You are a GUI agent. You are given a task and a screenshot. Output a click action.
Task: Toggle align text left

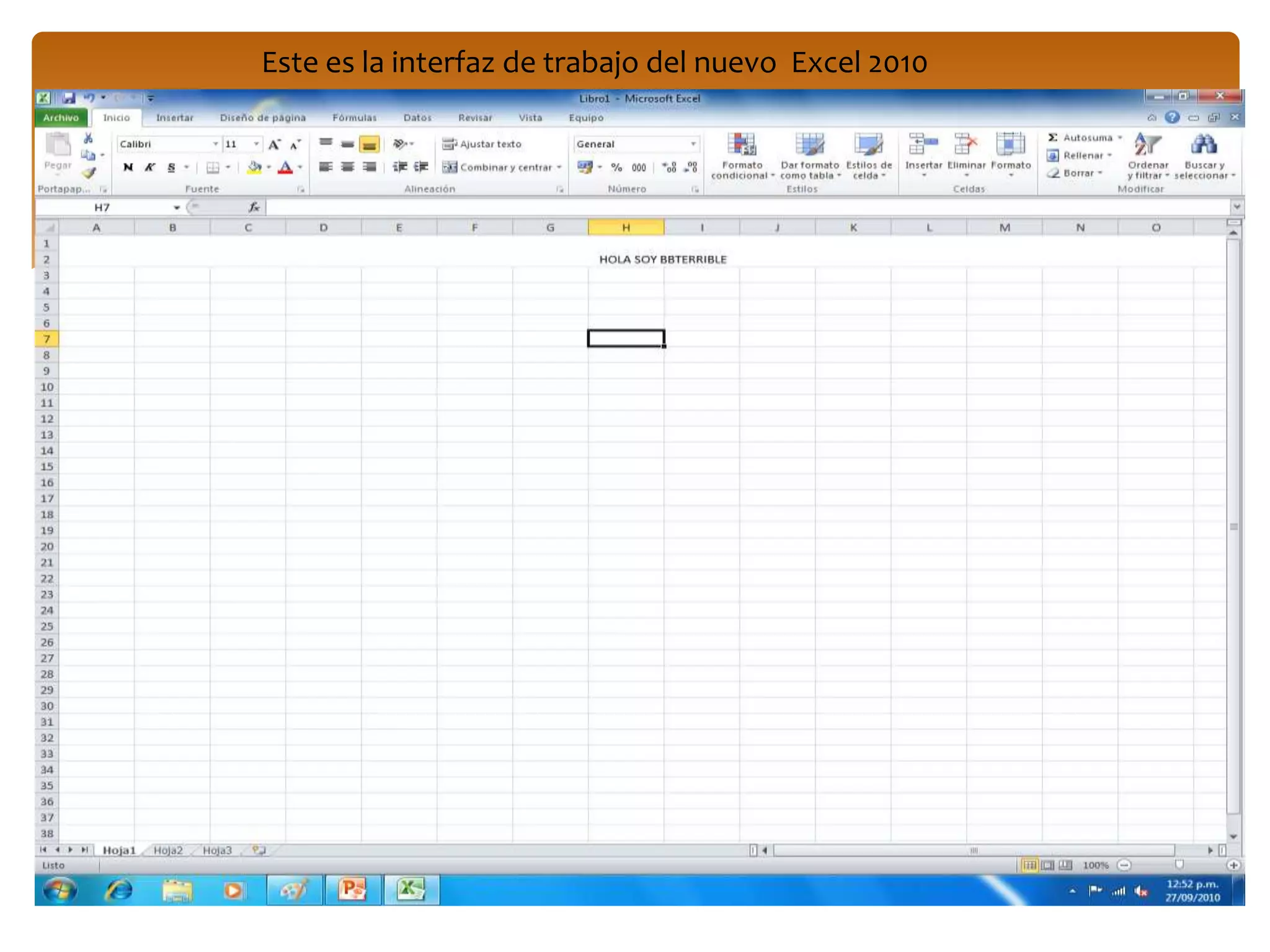(326, 167)
